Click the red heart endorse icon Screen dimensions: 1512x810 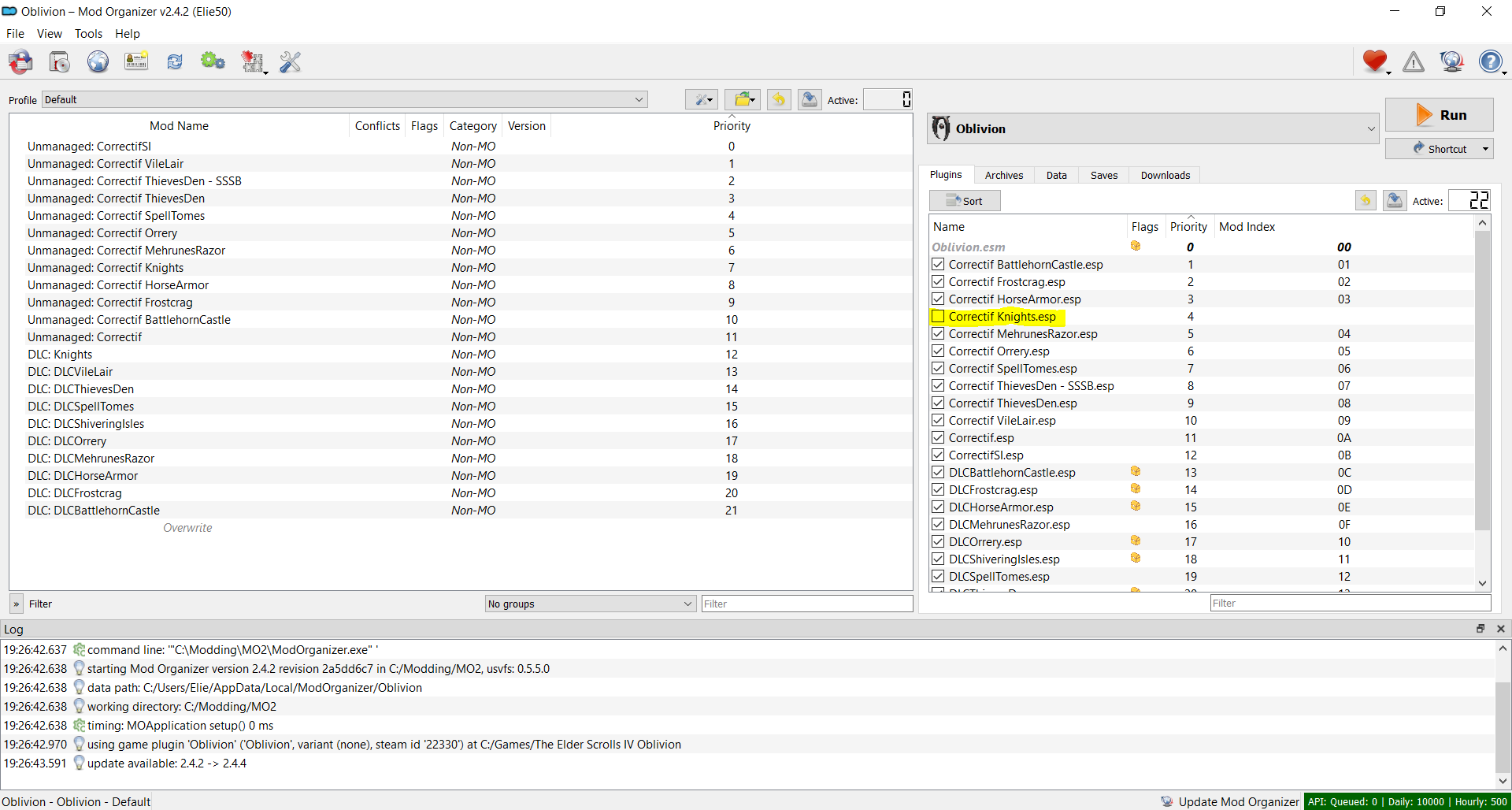[x=1375, y=61]
